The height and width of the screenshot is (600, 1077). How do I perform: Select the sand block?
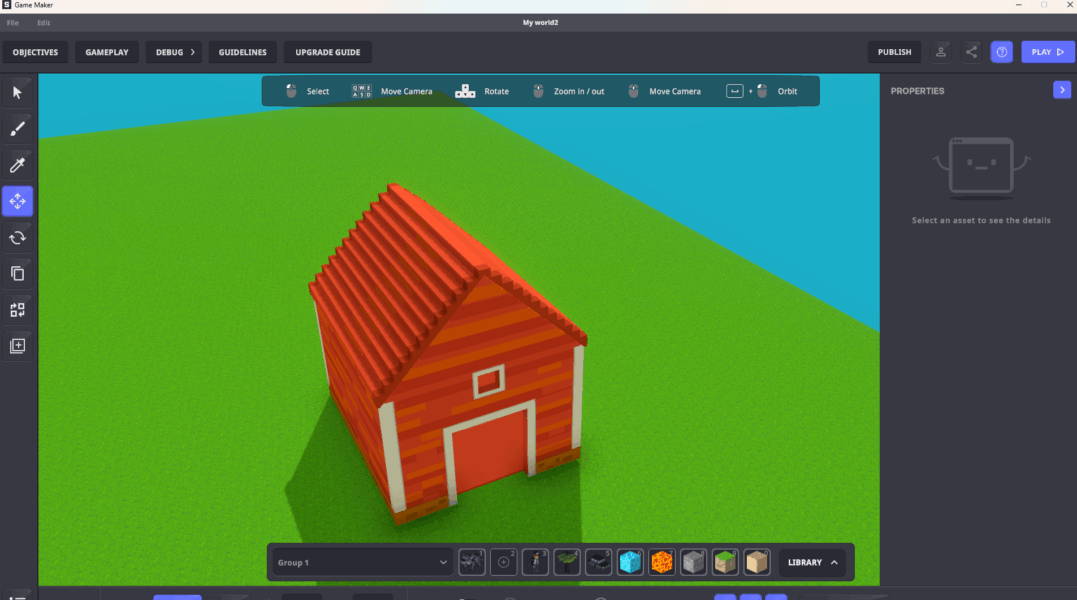click(756, 562)
